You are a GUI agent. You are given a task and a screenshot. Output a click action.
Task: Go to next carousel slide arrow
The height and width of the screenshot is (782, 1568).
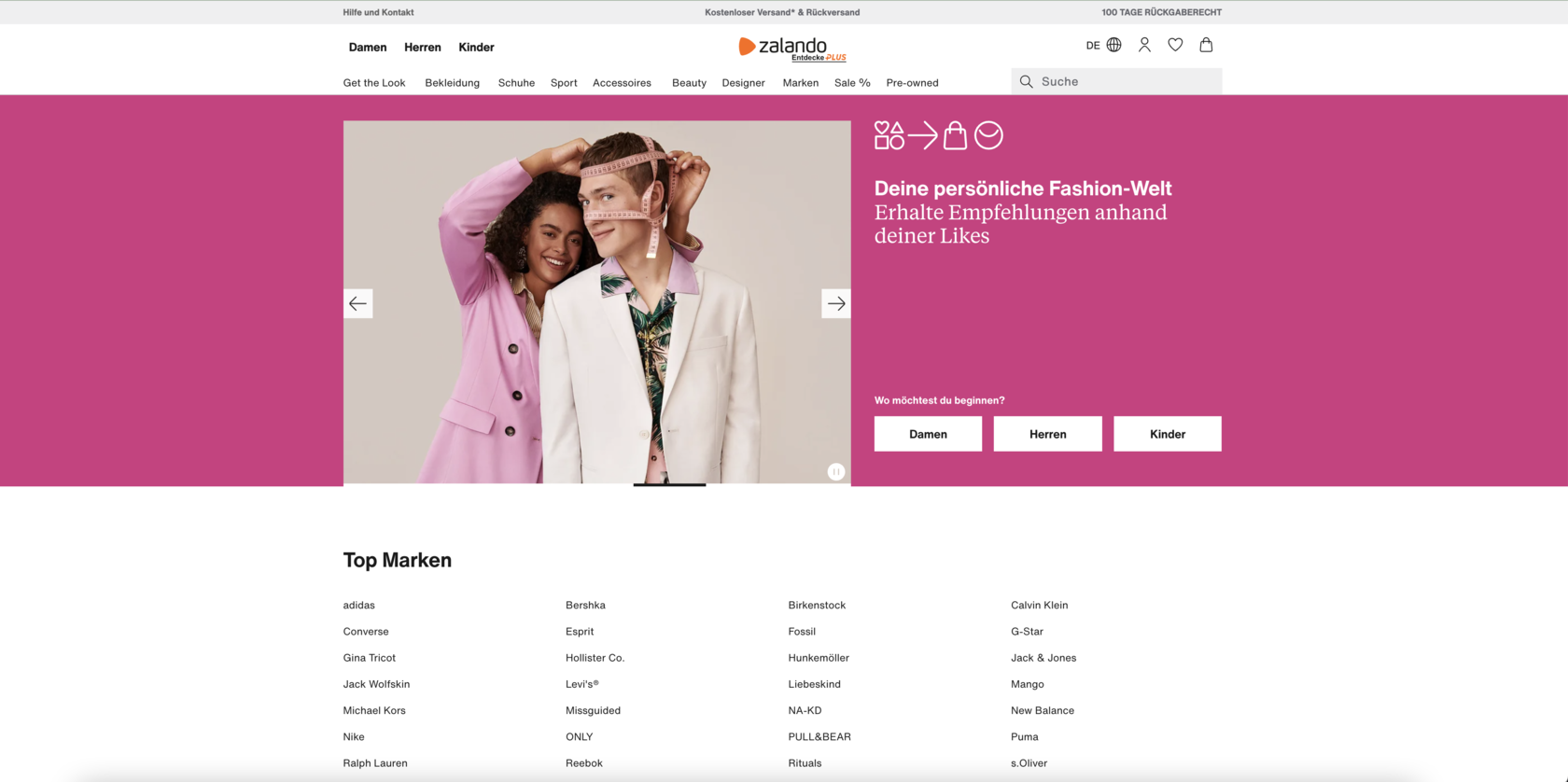tap(836, 303)
